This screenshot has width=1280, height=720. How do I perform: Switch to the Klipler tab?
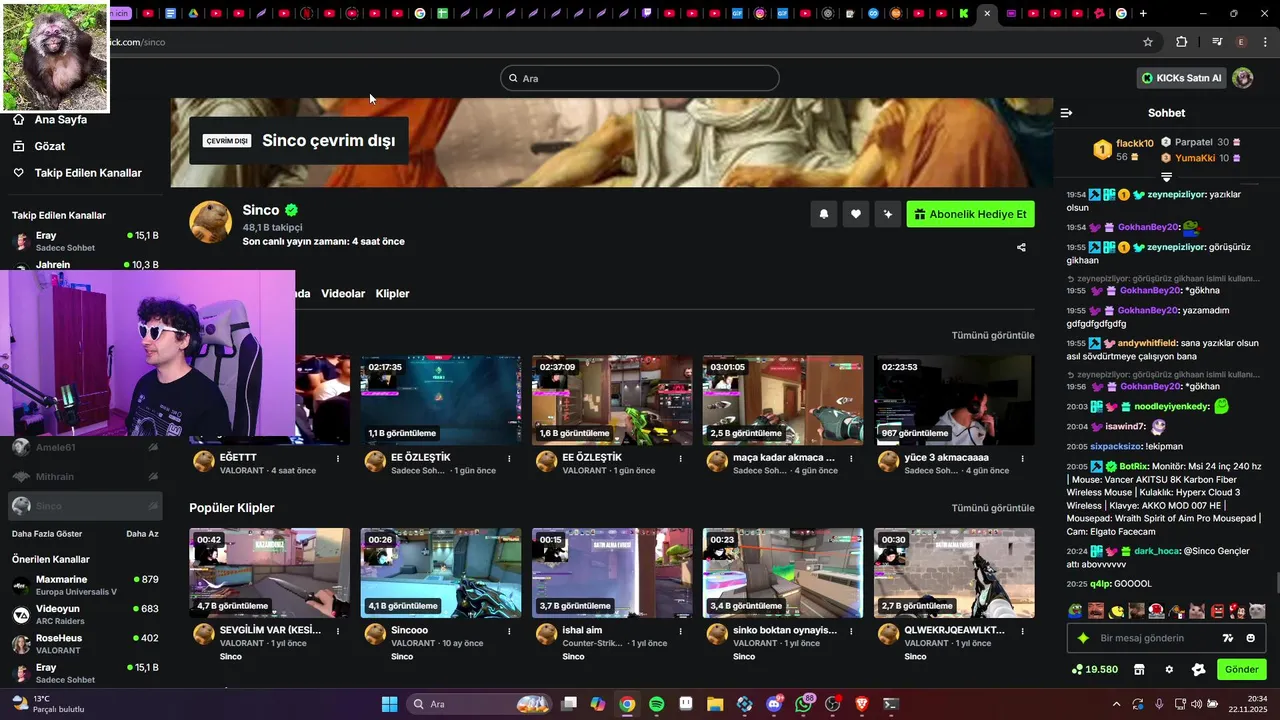392,293
